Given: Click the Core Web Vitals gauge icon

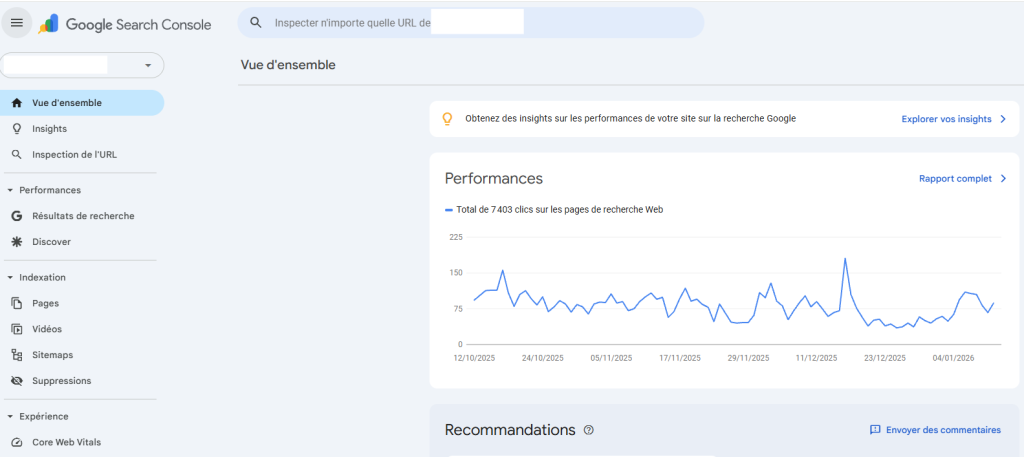Looking at the screenshot, I should tap(16, 442).
